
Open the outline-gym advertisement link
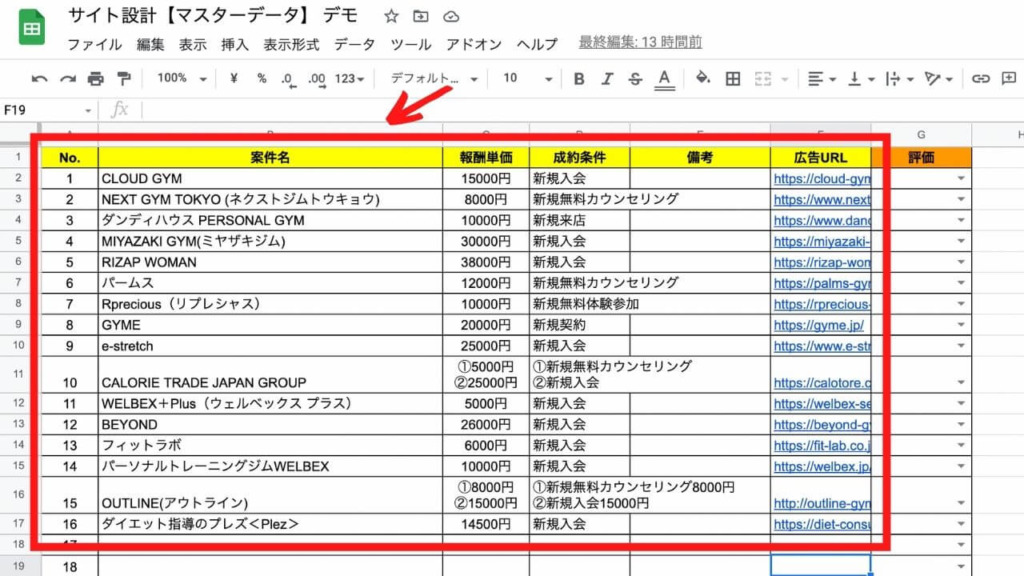pyautogui.click(x=822, y=503)
